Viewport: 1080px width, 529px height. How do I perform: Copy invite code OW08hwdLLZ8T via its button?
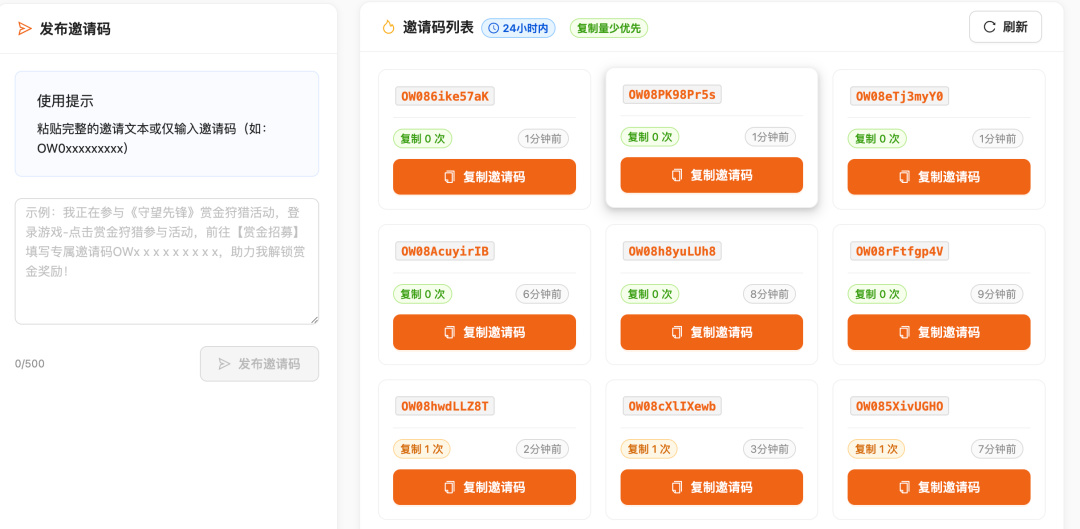pos(484,487)
